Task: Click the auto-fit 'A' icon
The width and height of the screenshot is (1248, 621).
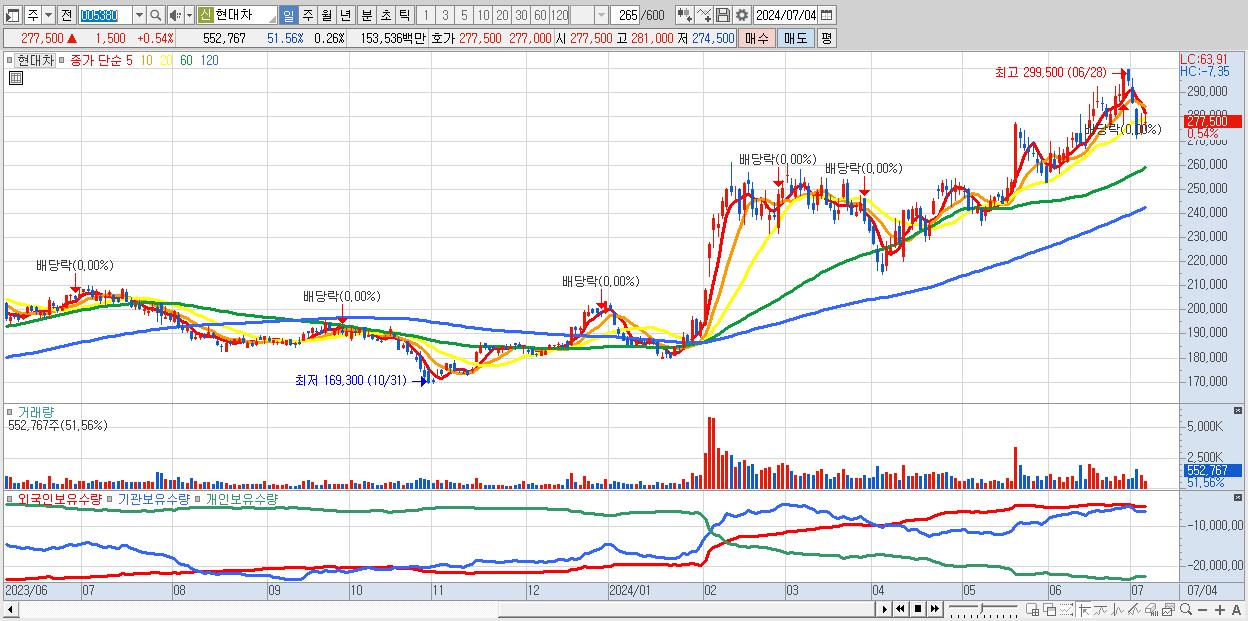Action: [1236, 610]
